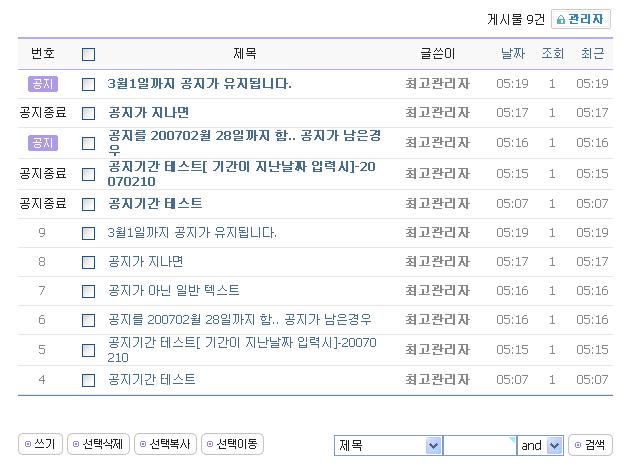Toggle the select-all checkbox in header

coord(88,54)
